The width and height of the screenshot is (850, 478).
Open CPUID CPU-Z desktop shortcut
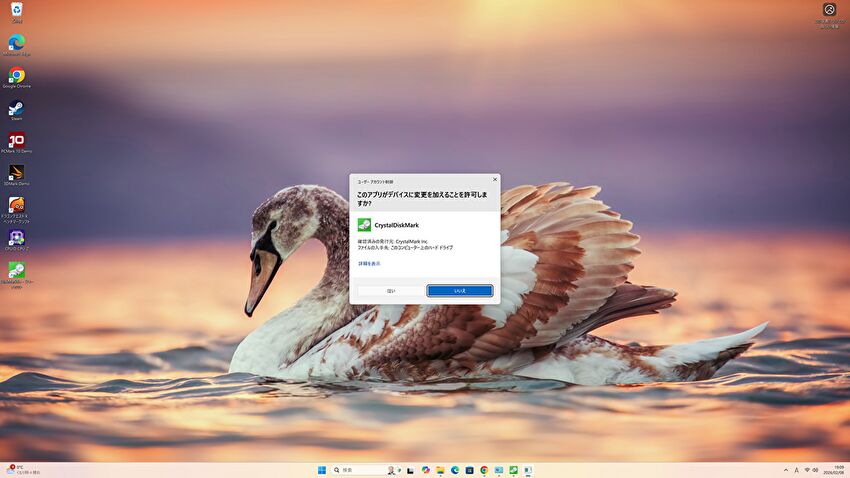(17, 238)
